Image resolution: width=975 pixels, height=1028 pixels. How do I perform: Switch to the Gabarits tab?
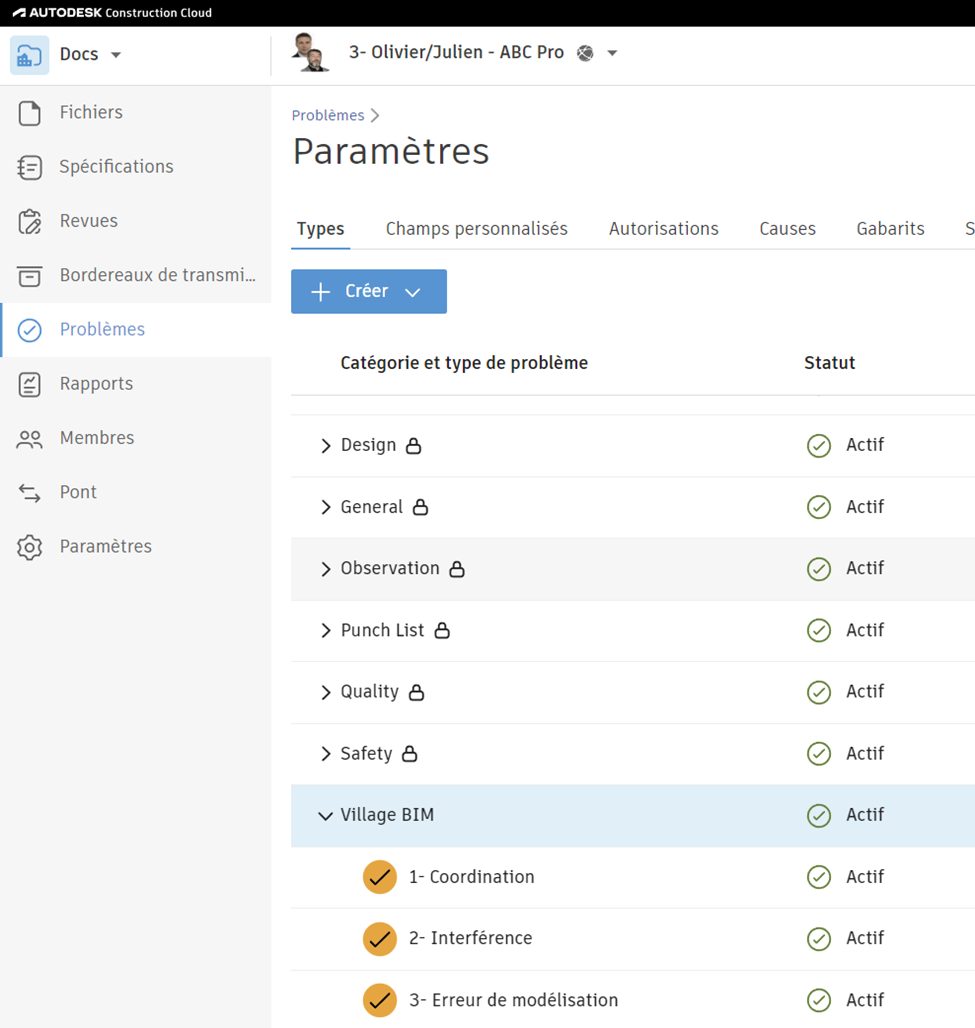click(x=890, y=229)
